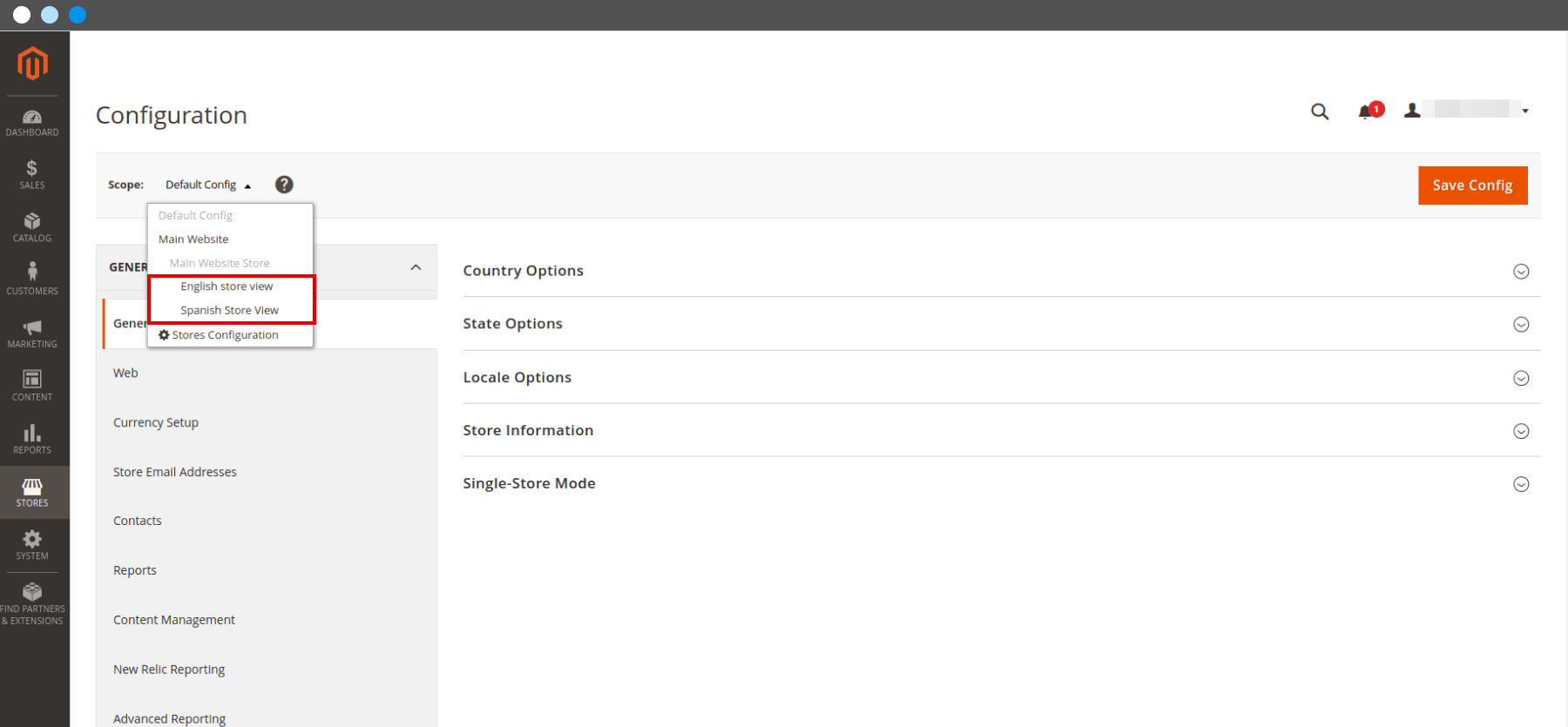Click the search magnifier icon
Viewport: 1568px width, 727px height.
click(x=1320, y=111)
